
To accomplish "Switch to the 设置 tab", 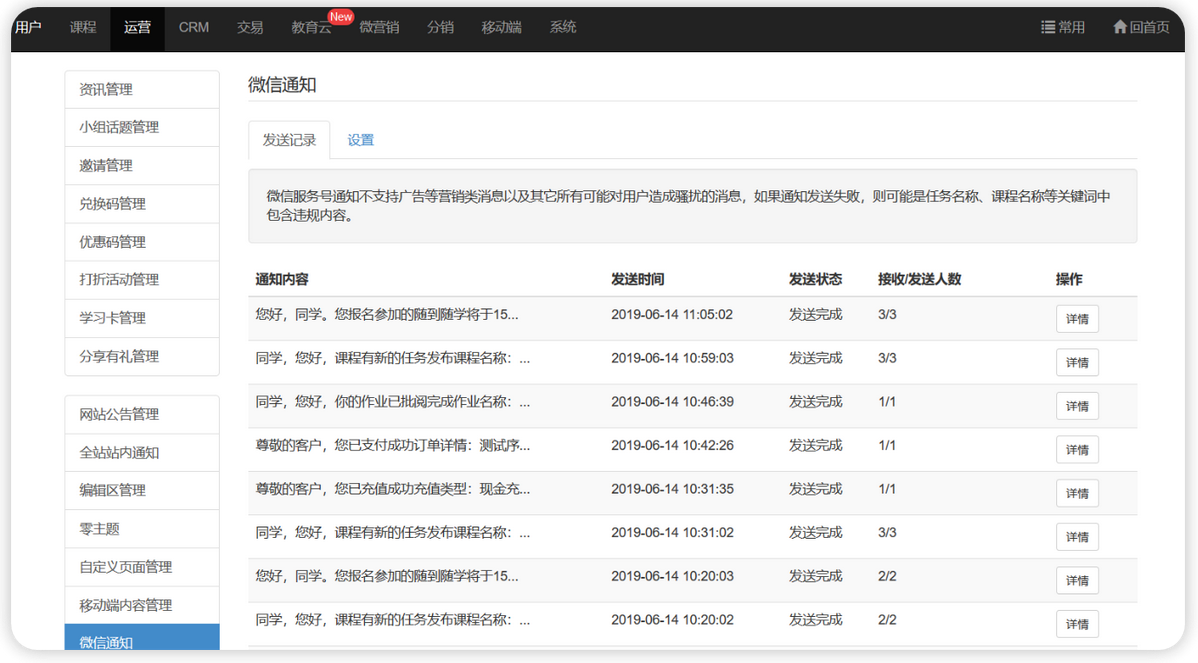I will point(360,140).
